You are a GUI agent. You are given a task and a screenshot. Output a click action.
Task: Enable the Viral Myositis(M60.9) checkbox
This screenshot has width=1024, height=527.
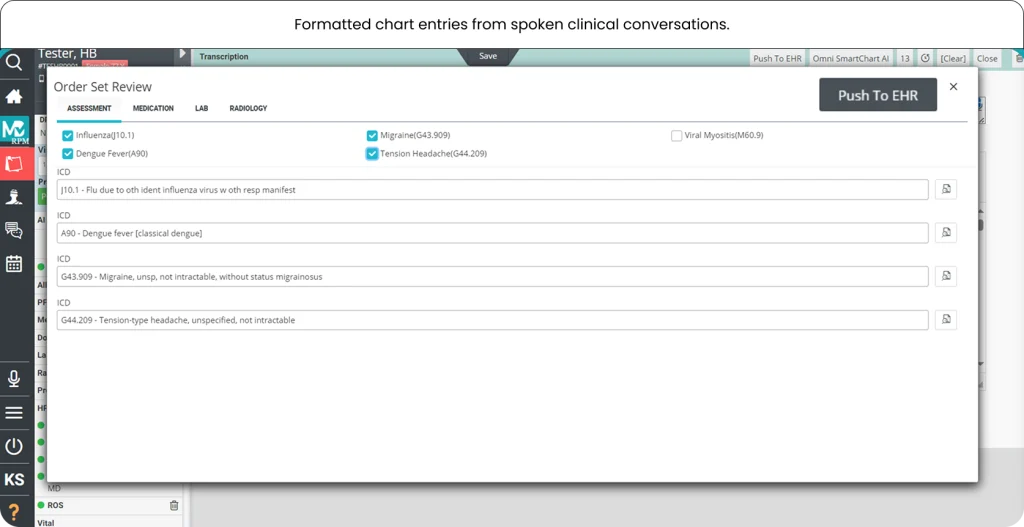pyautogui.click(x=677, y=135)
